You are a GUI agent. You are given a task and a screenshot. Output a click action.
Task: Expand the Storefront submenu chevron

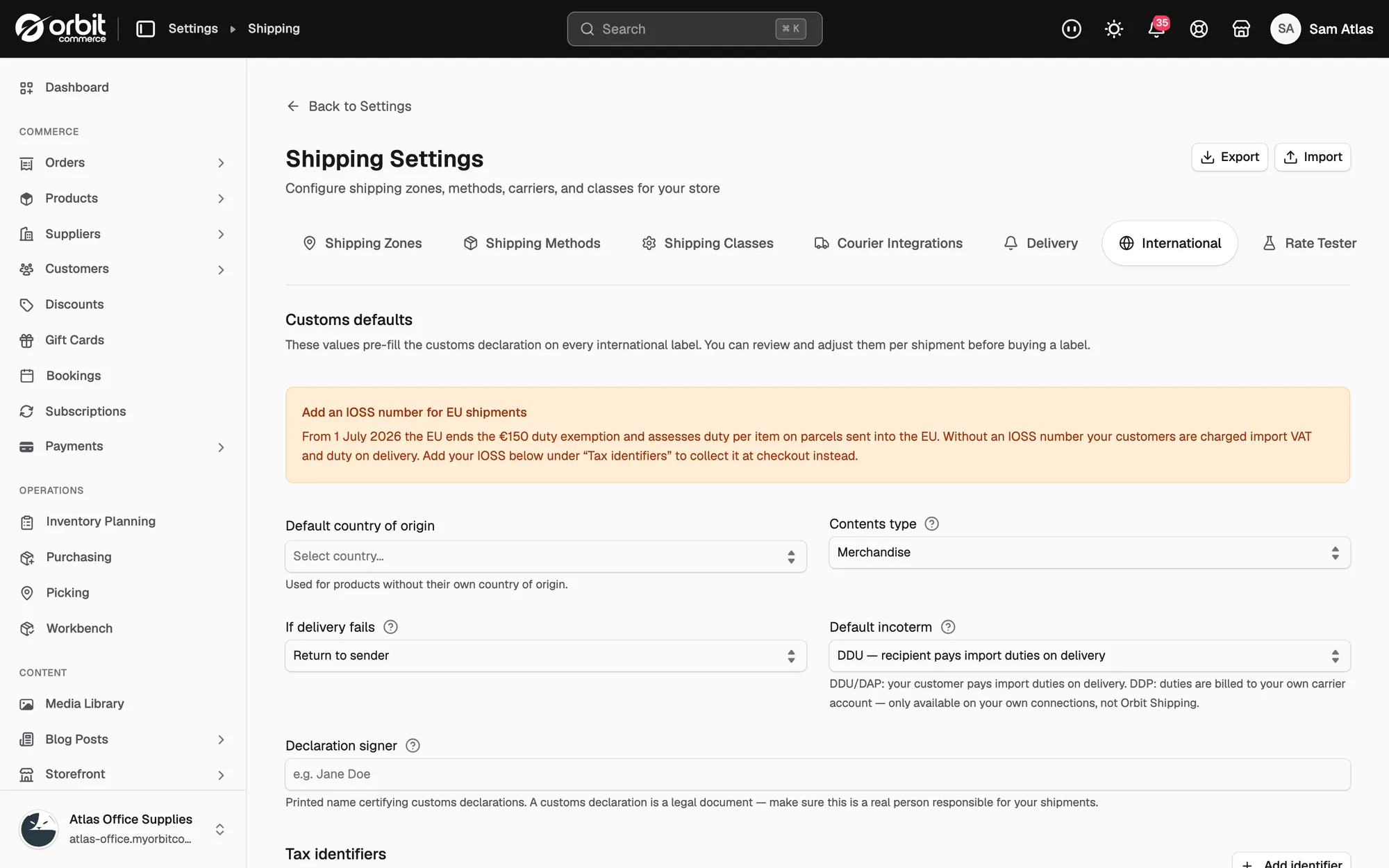[221, 776]
